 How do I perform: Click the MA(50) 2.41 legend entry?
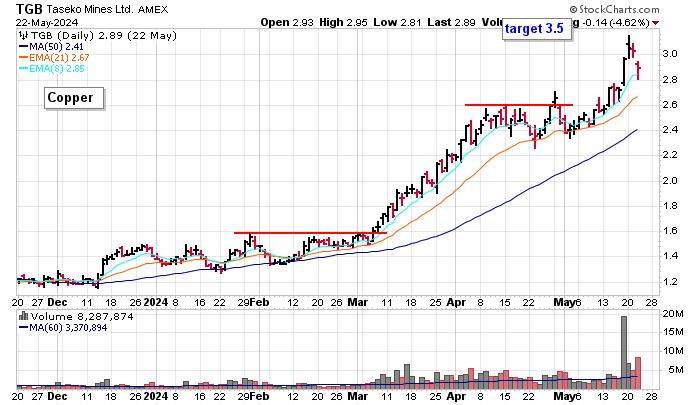(x=51, y=46)
